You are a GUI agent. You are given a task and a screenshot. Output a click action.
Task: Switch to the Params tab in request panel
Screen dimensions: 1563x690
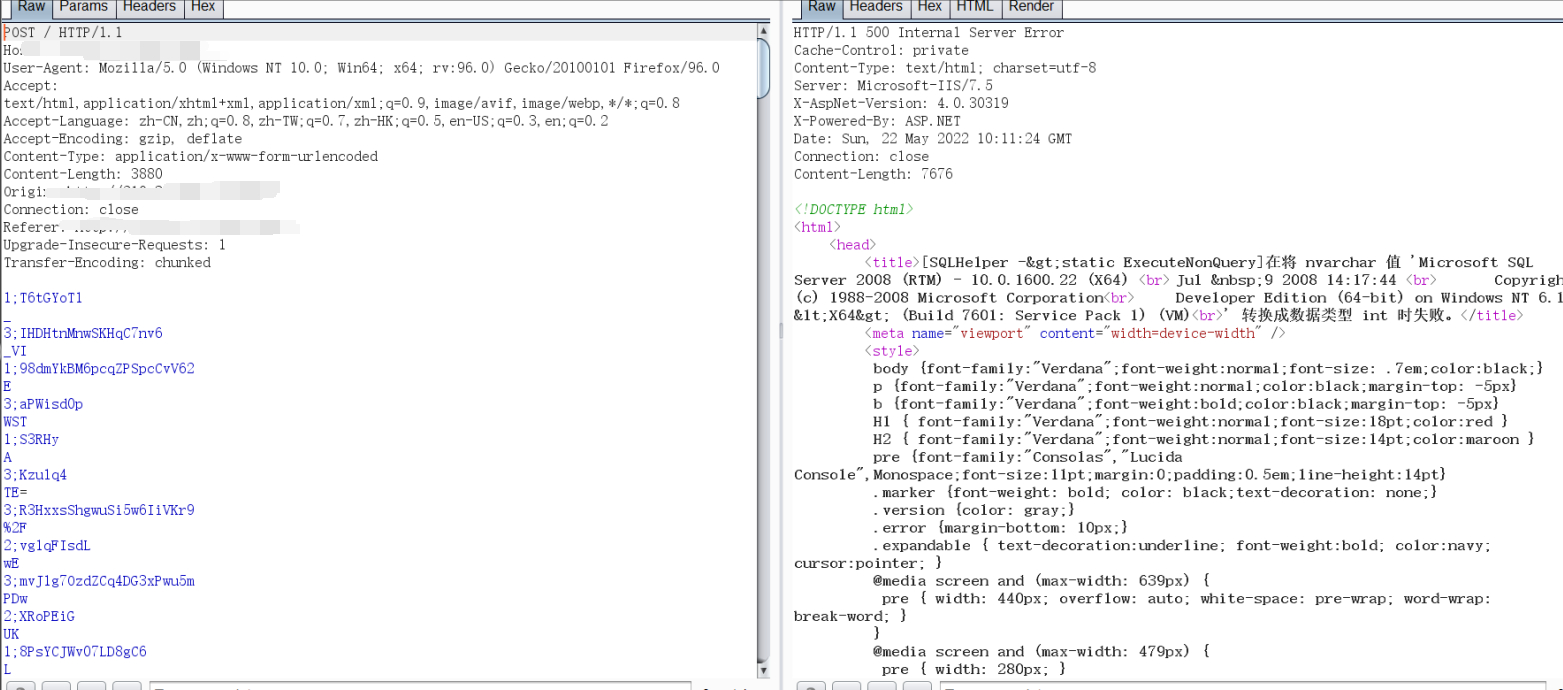pos(83,7)
